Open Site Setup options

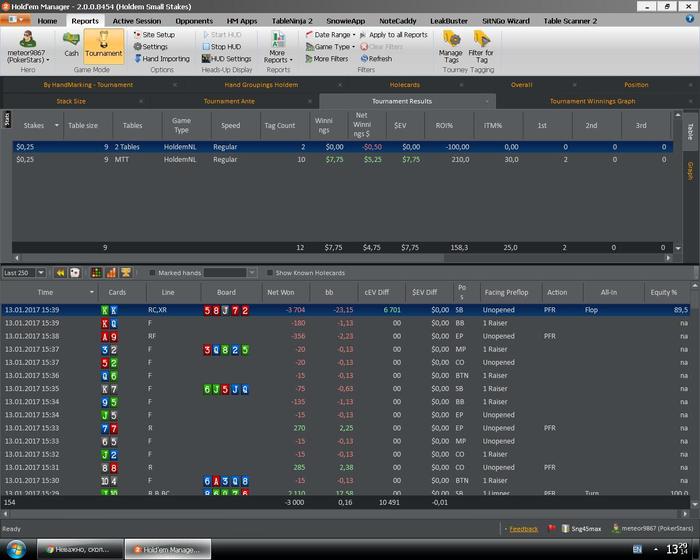[154, 34]
